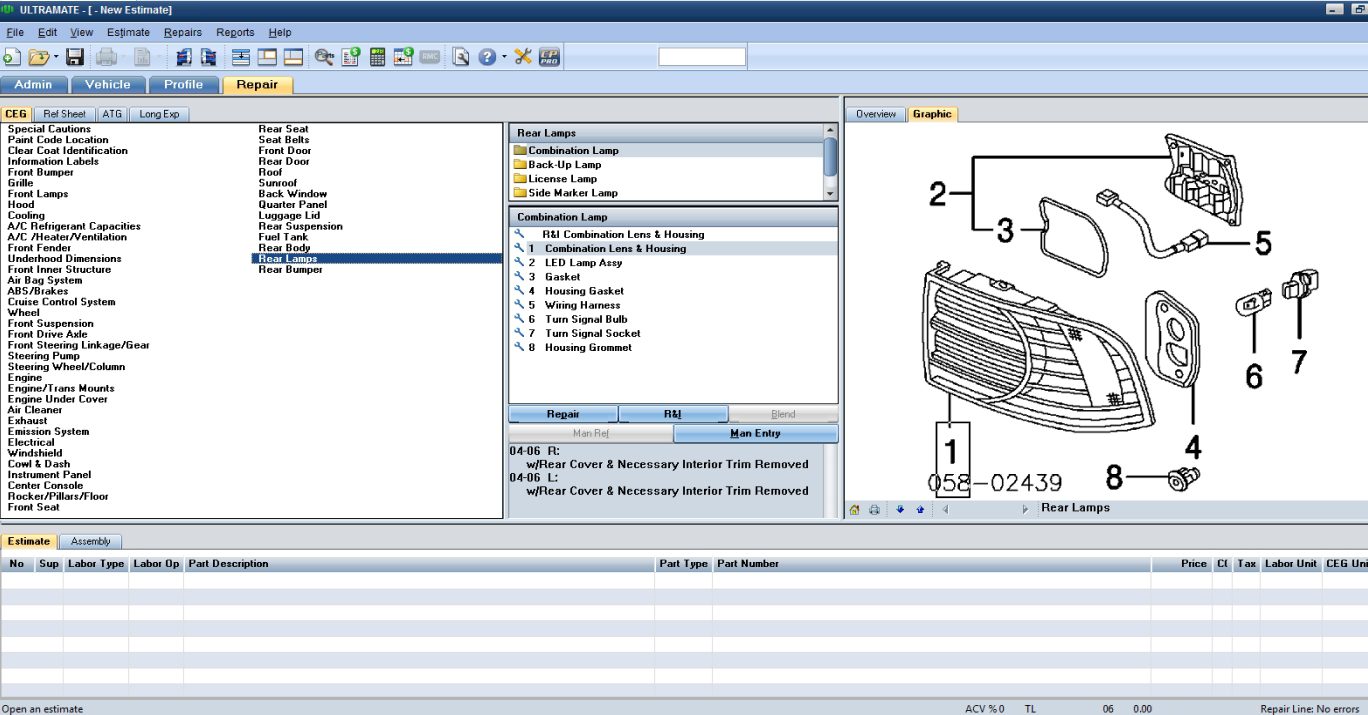
Task: Switch to the Assembly tab
Action: coord(91,541)
